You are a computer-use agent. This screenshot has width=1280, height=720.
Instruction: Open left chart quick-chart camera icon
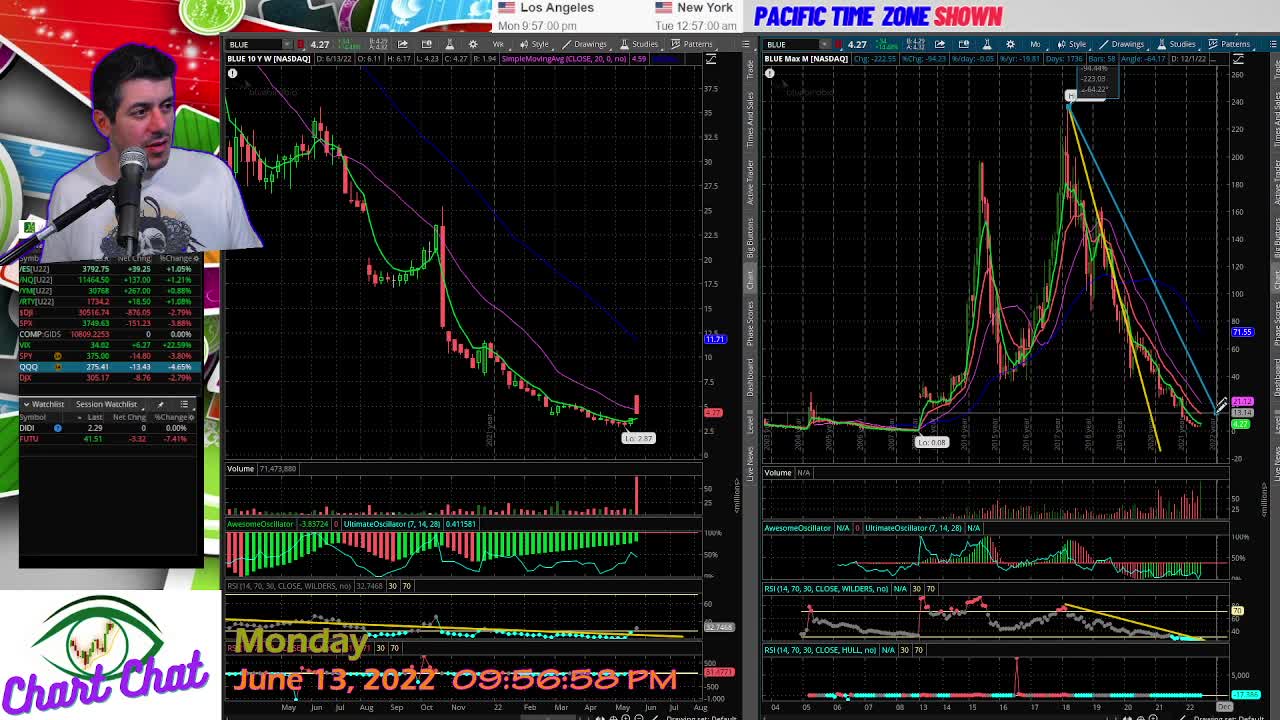point(426,44)
